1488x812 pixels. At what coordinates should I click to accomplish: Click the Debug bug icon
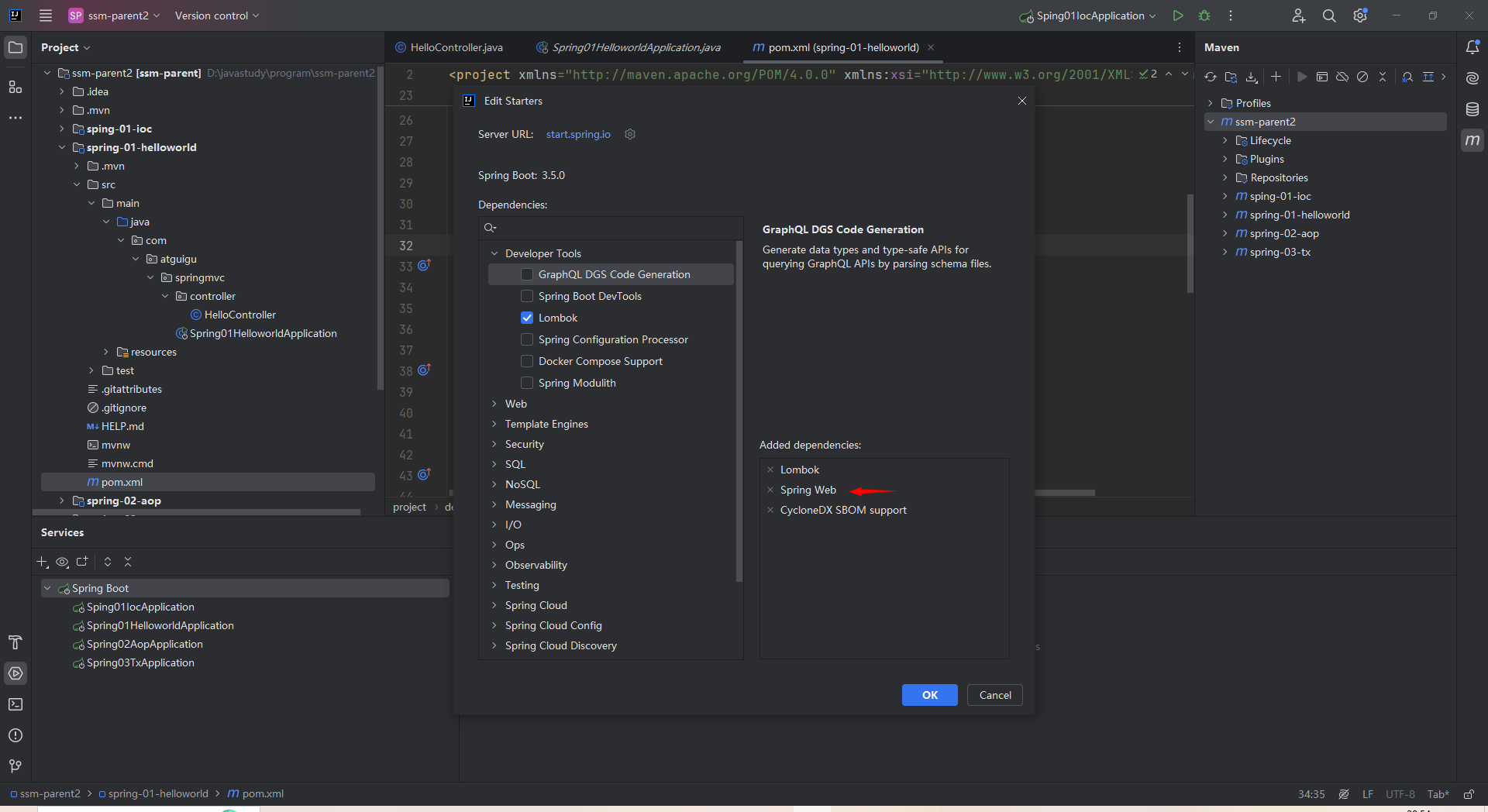click(1204, 15)
